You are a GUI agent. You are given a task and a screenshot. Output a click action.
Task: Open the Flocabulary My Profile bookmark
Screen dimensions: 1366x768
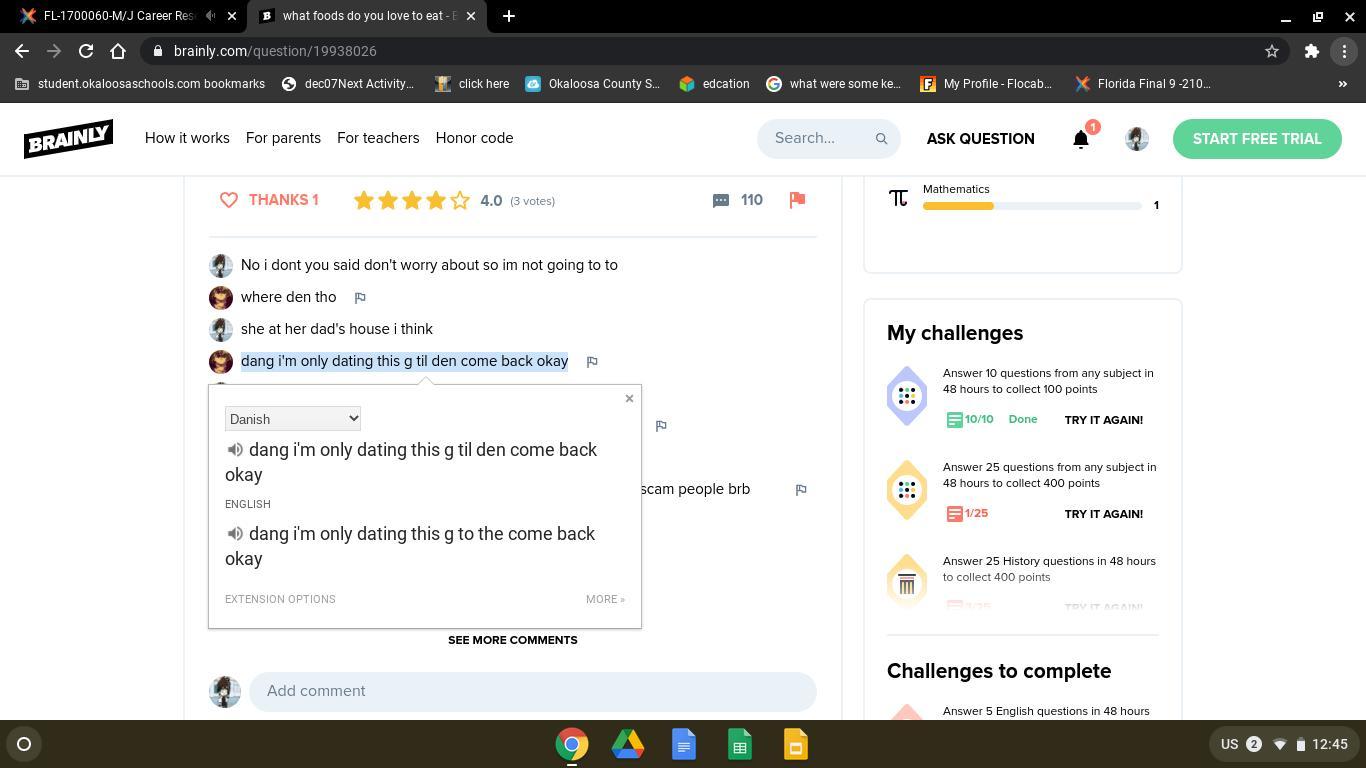[987, 84]
